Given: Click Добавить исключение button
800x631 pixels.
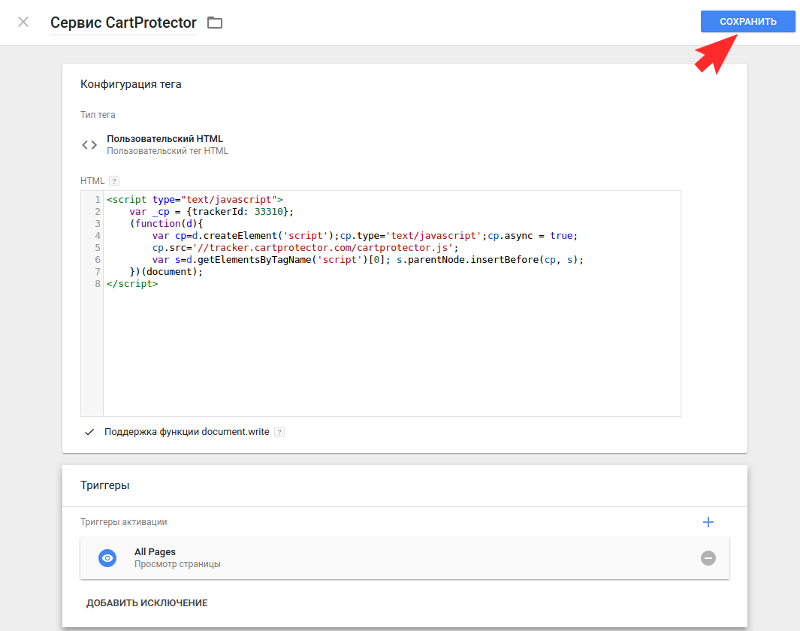Looking at the screenshot, I should 147,603.
